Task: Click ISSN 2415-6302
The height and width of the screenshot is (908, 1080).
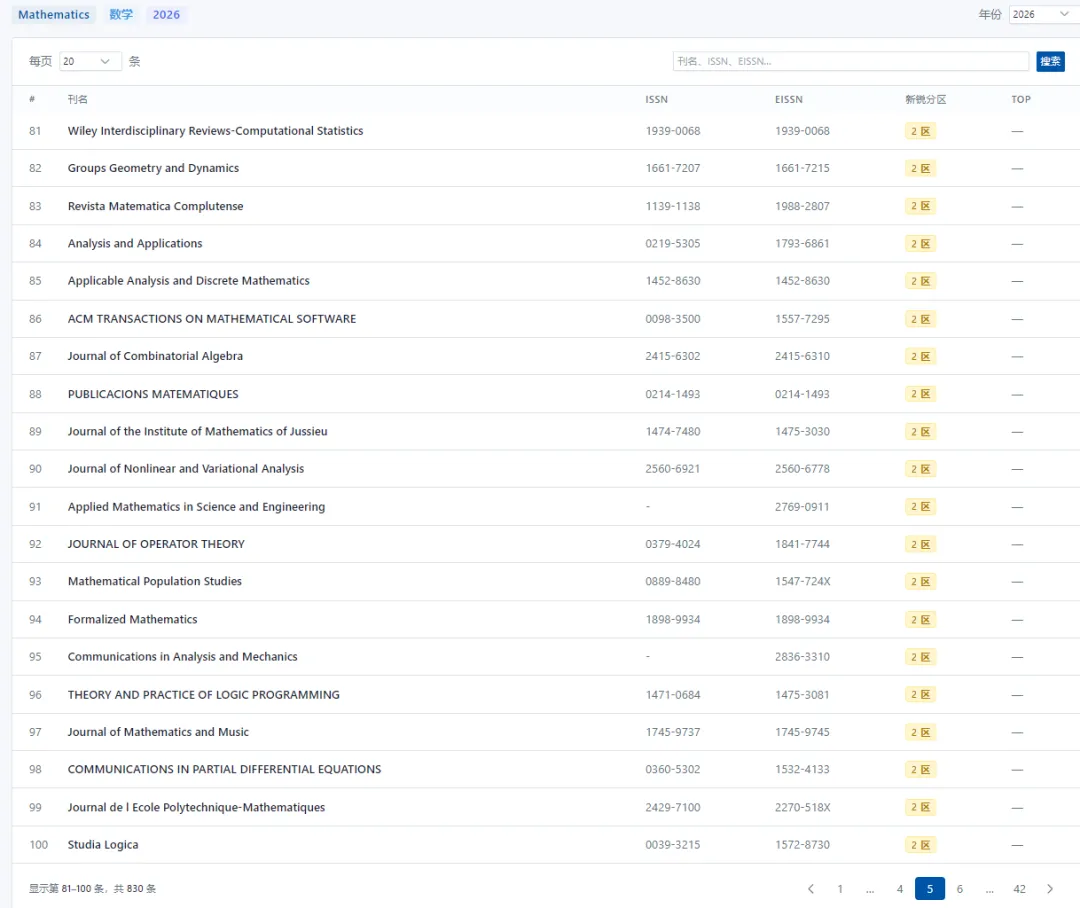Action: [673, 356]
